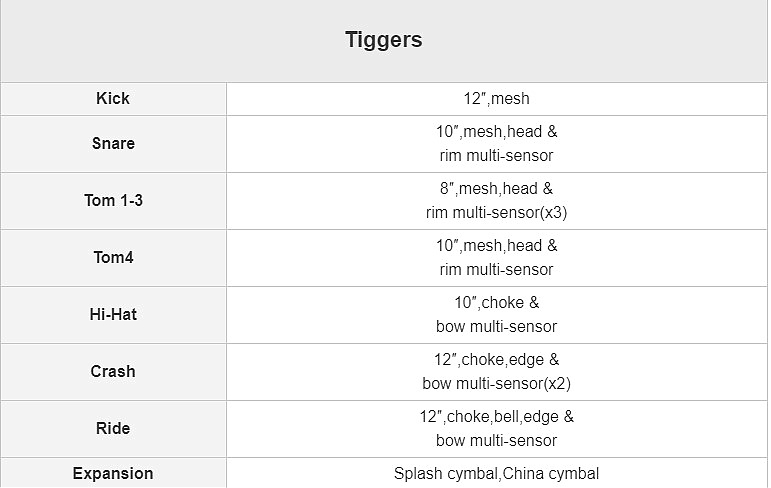The height and width of the screenshot is (488, 771).
Task: Select the 12″,mesh cell
Action: tap(496, 98)
